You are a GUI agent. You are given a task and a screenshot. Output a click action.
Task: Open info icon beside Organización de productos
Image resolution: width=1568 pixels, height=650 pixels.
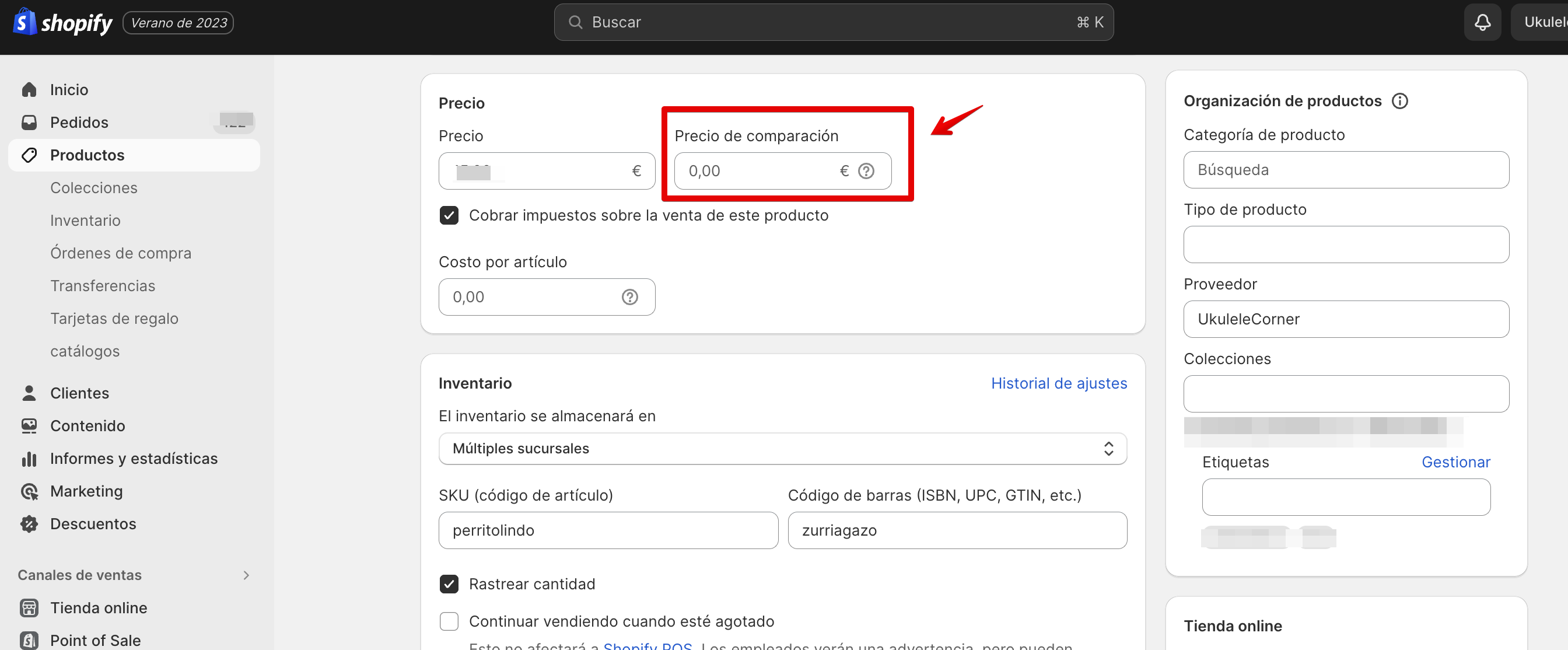[x=1399, y=101]
